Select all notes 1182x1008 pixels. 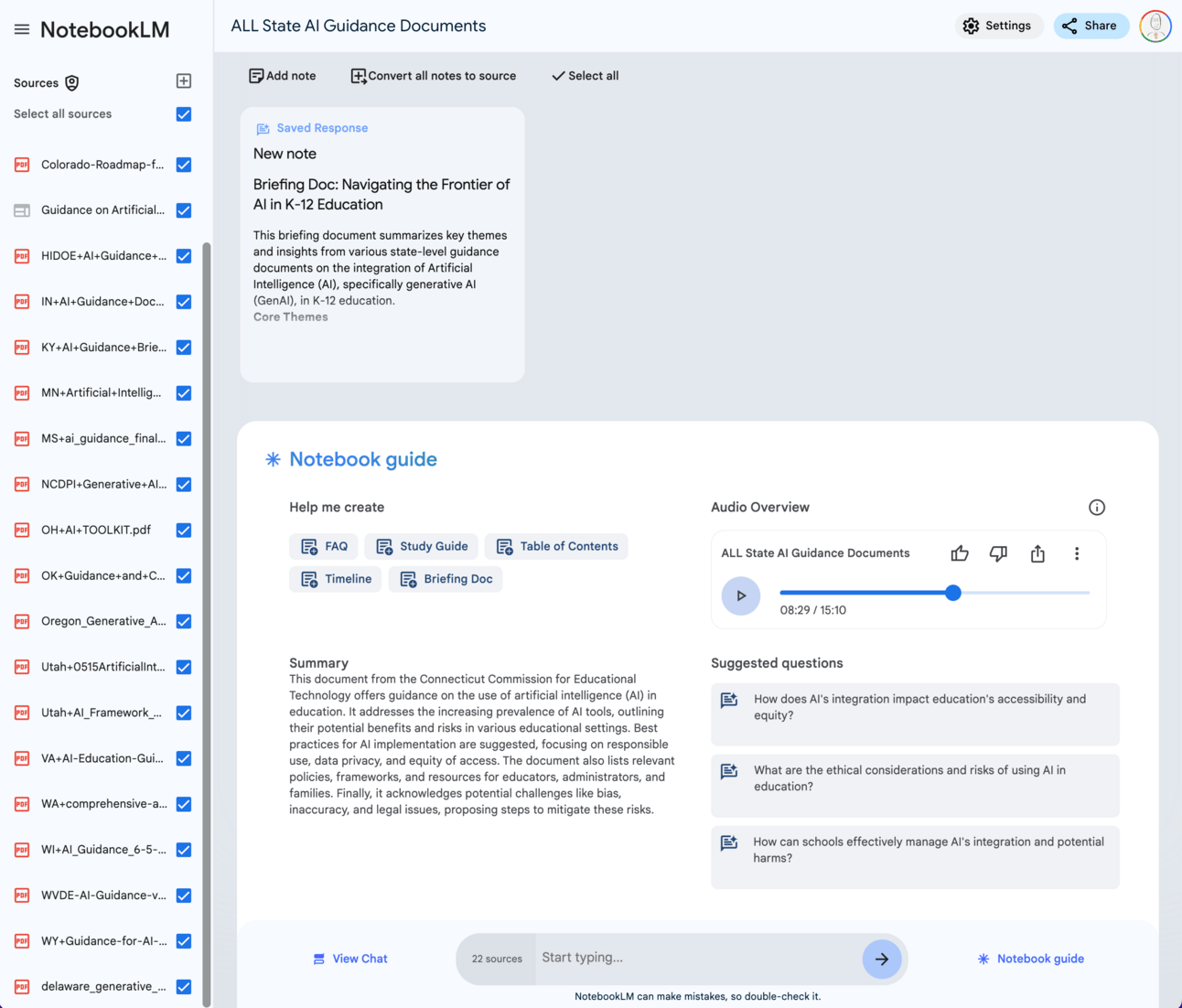[586, 76]
